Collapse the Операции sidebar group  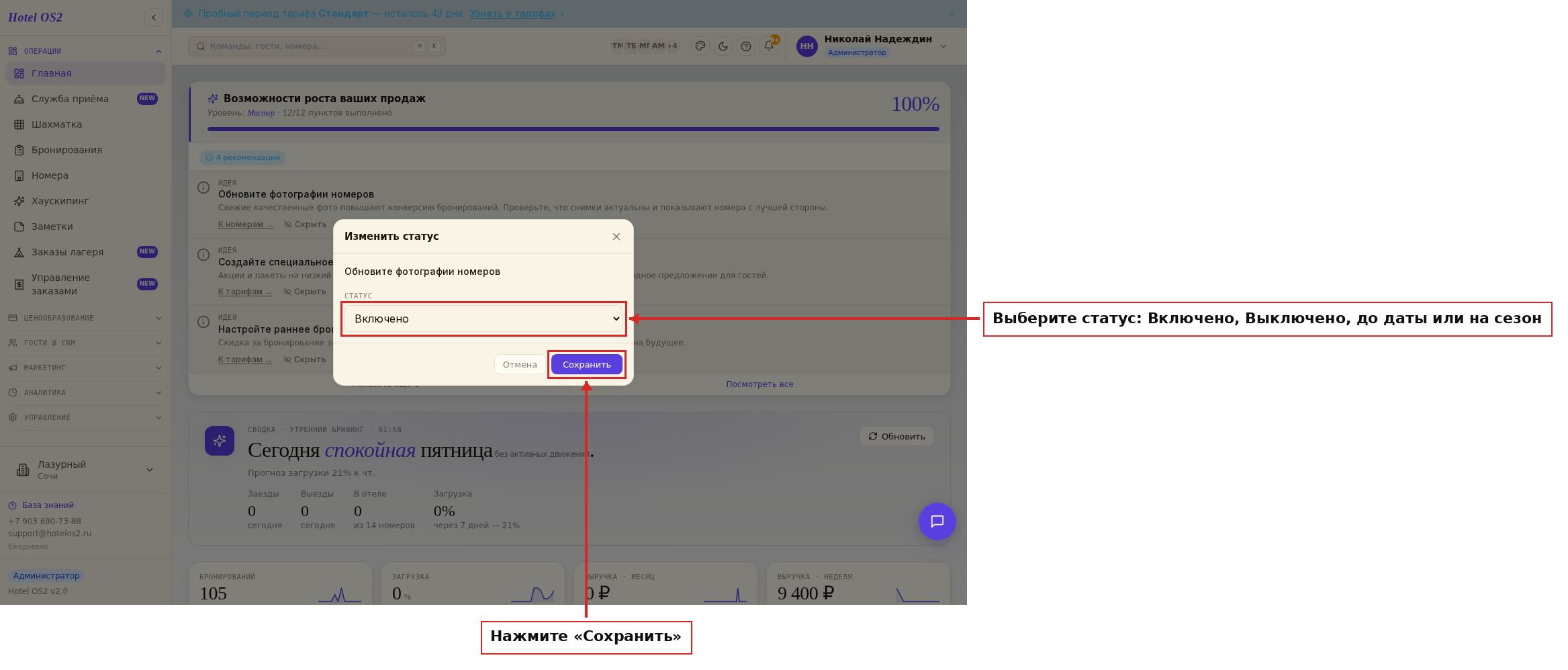pyautogui.click(x=85, y=51)
